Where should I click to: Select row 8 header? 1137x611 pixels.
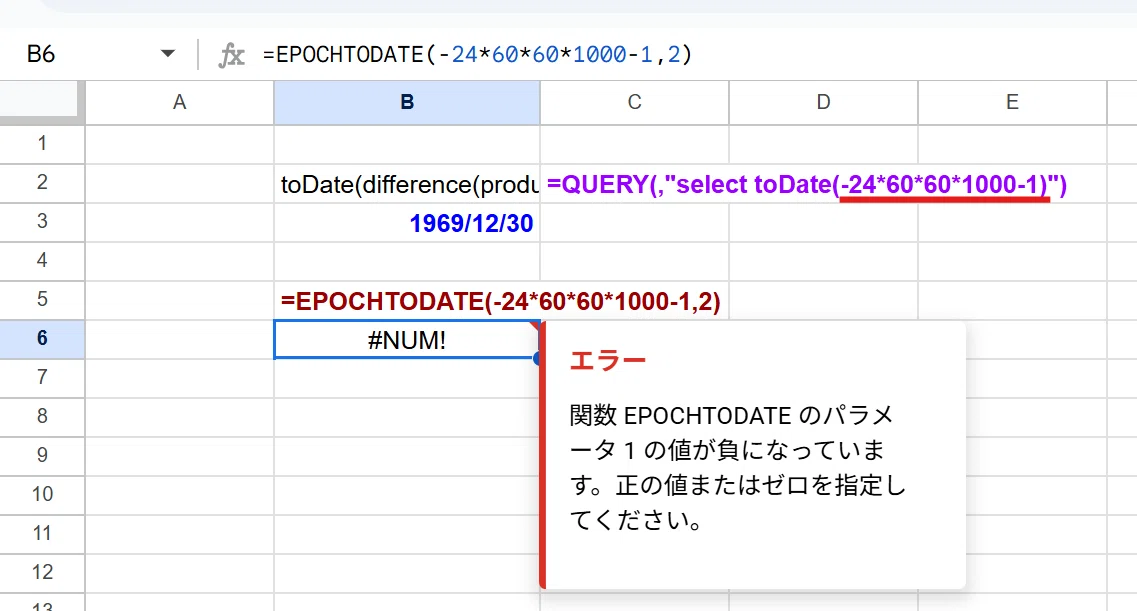pos(42,417)
